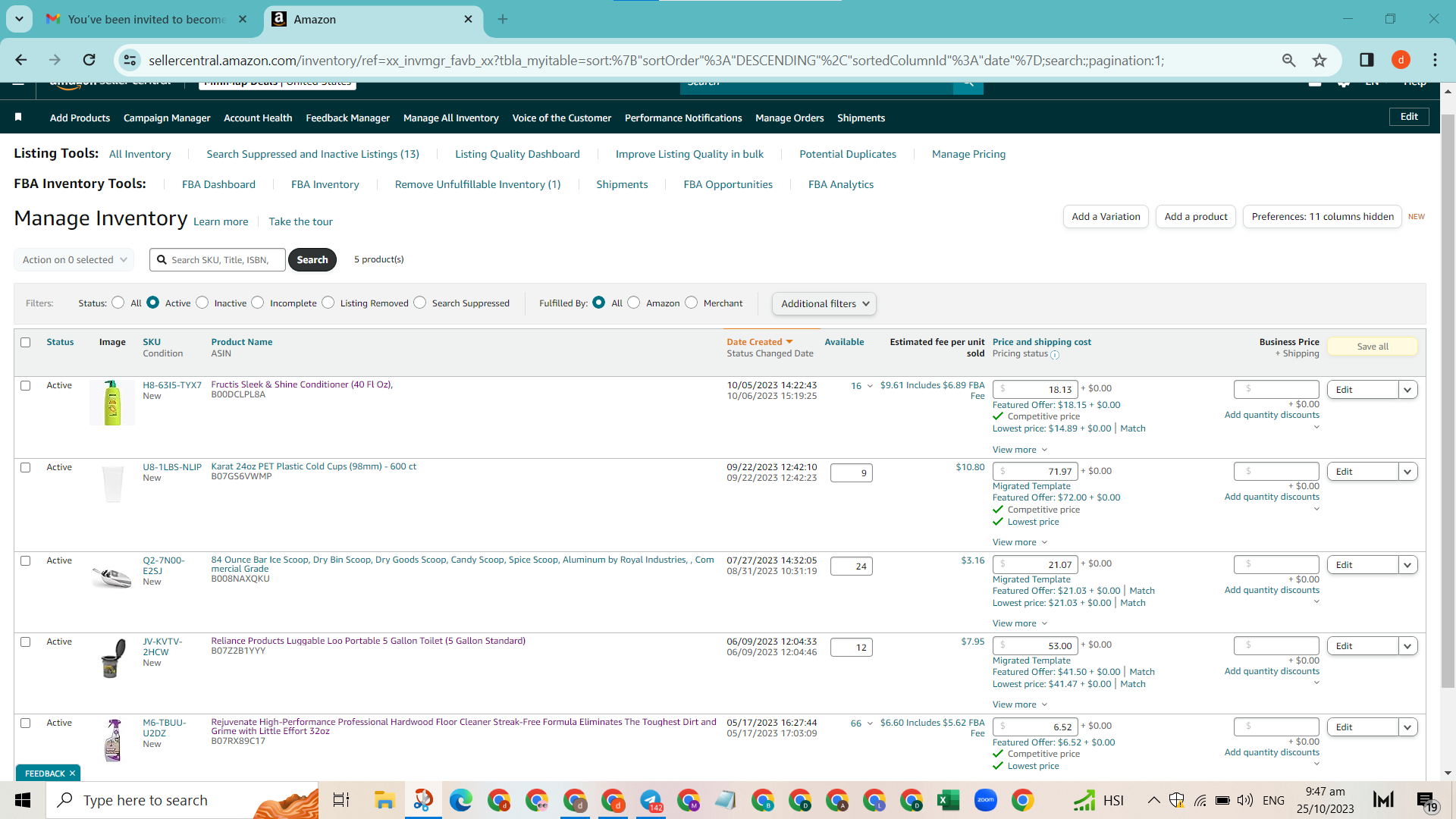Open the Wi-Fi network tray icon
Screen dimensions: 1456x819
(x=1200, y=800)
